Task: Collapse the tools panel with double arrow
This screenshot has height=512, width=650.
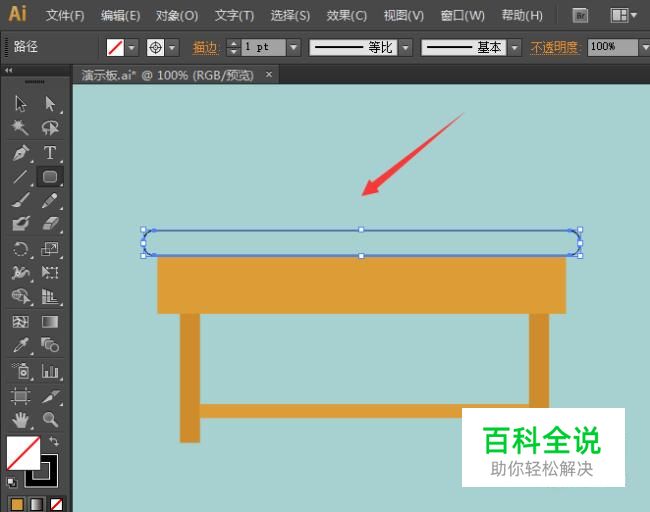Action: 9,70
